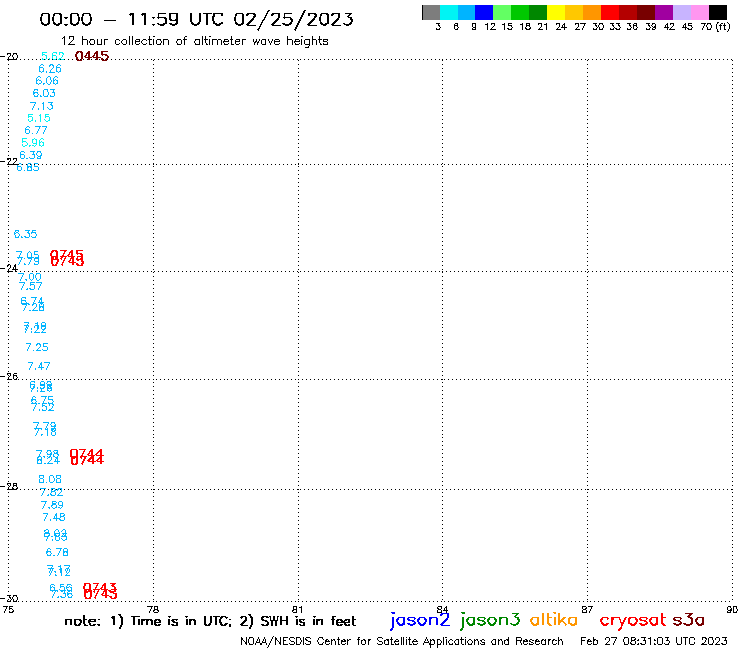Screen dimensions: 740x650
Task: Select the 6.06 wave height reading
Action: [x=47, y=81]
